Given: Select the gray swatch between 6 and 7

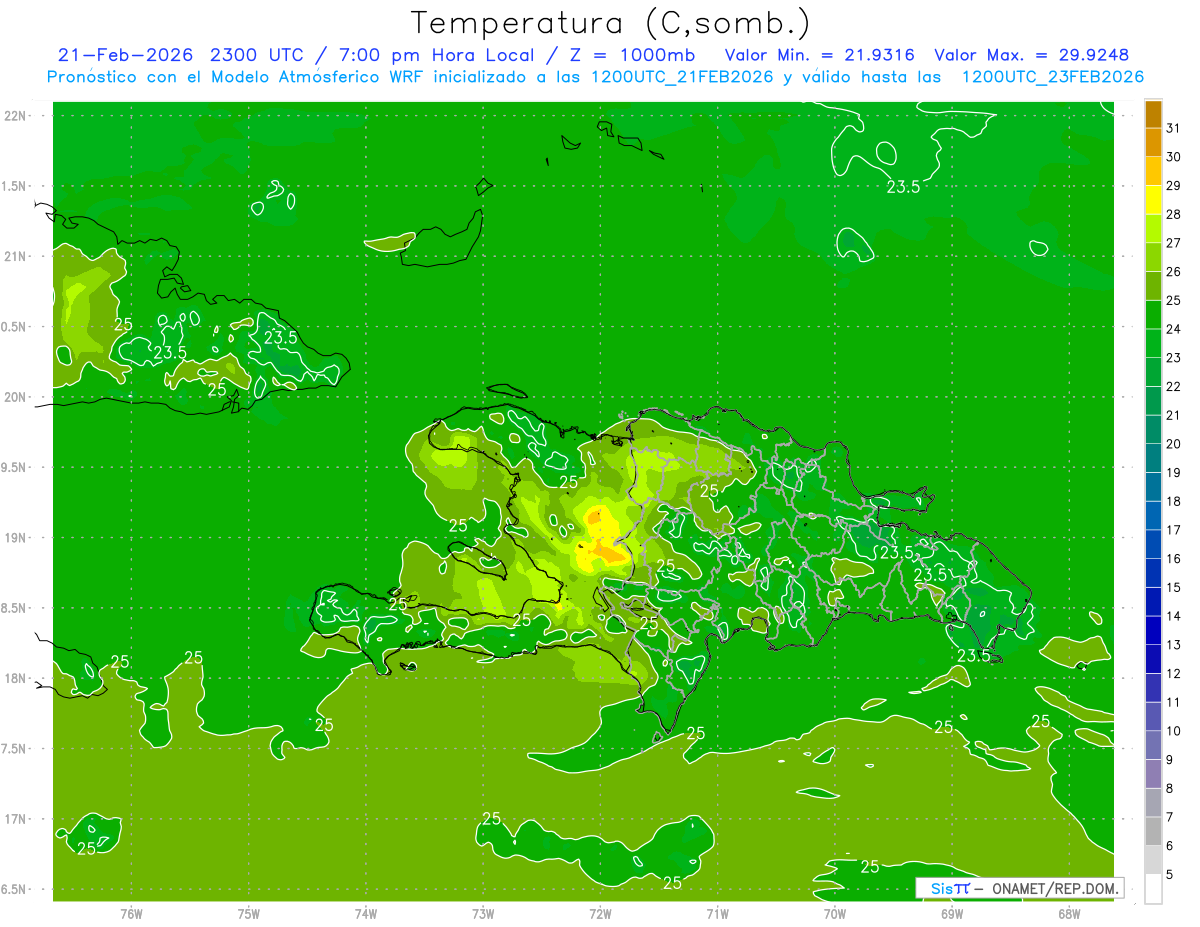Looking at the screenshot, I should pos(1153,831).
